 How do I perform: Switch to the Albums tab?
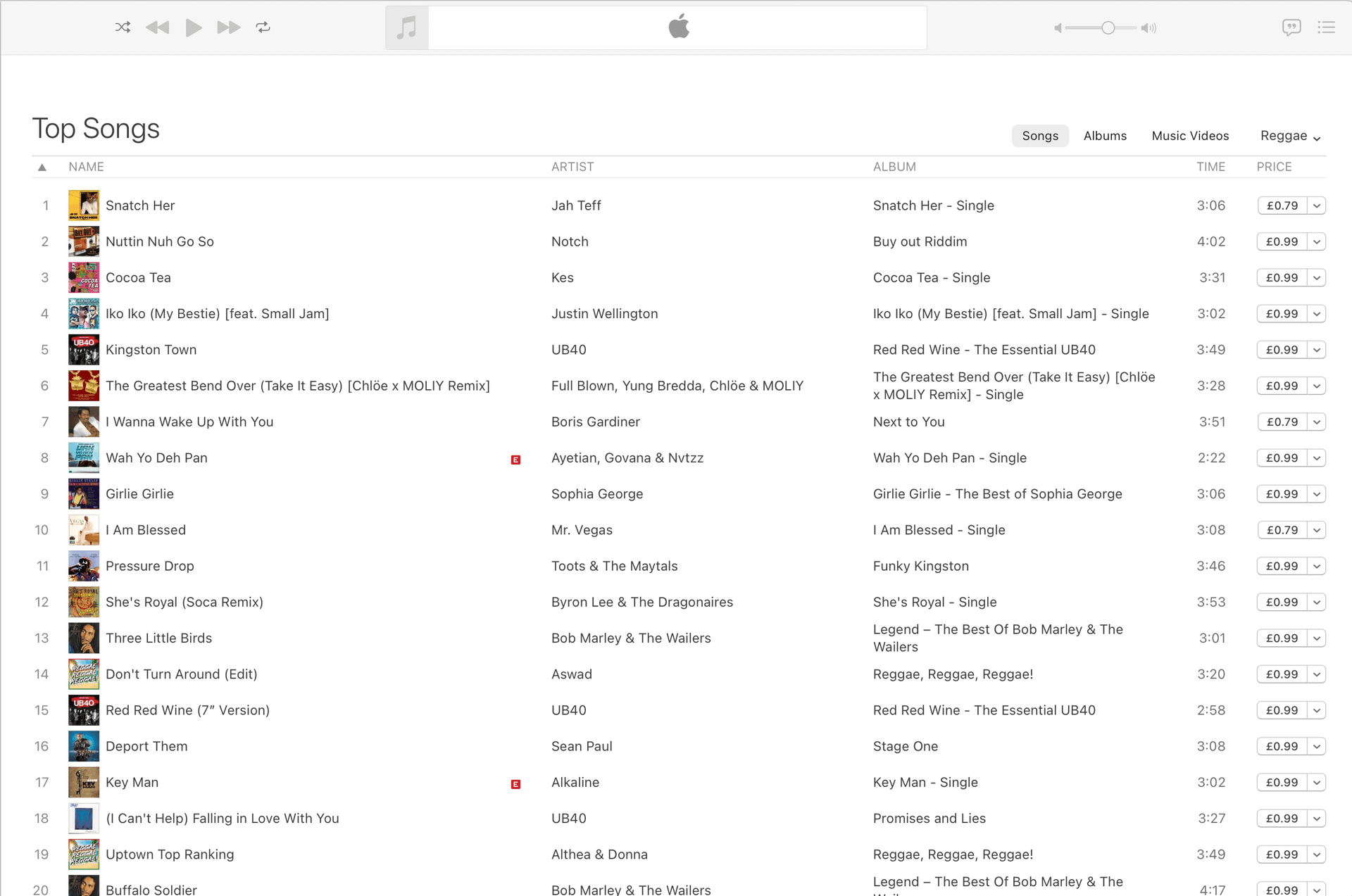pos(1105,136)
